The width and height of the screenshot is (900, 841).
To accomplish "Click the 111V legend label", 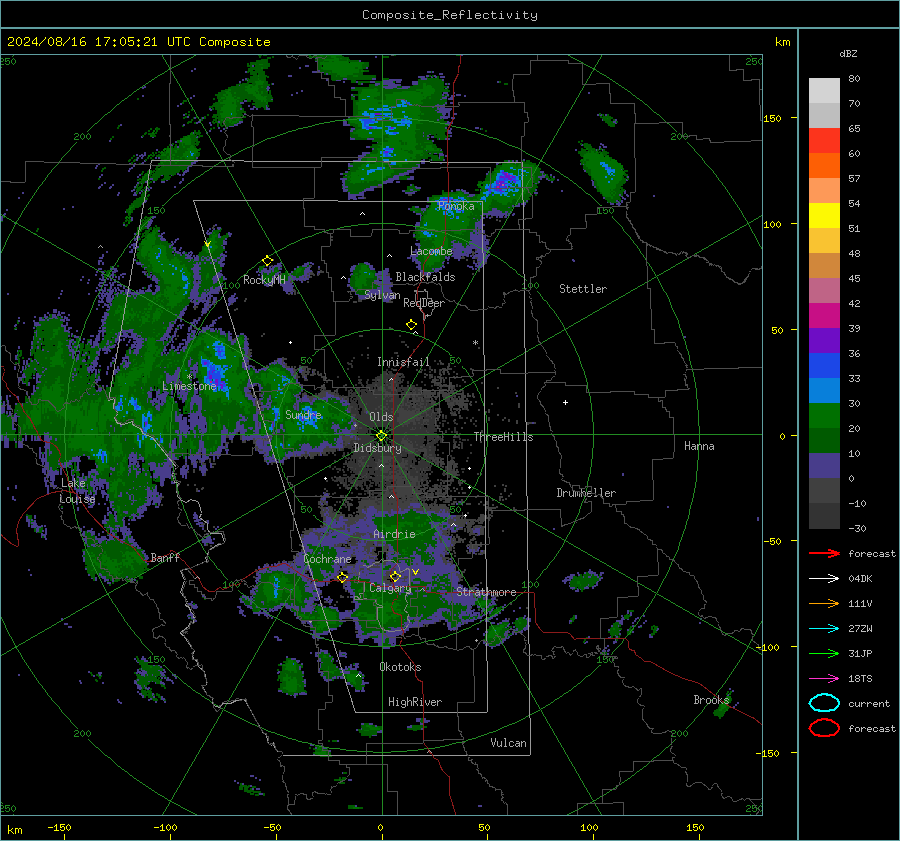I will [860, 603].
